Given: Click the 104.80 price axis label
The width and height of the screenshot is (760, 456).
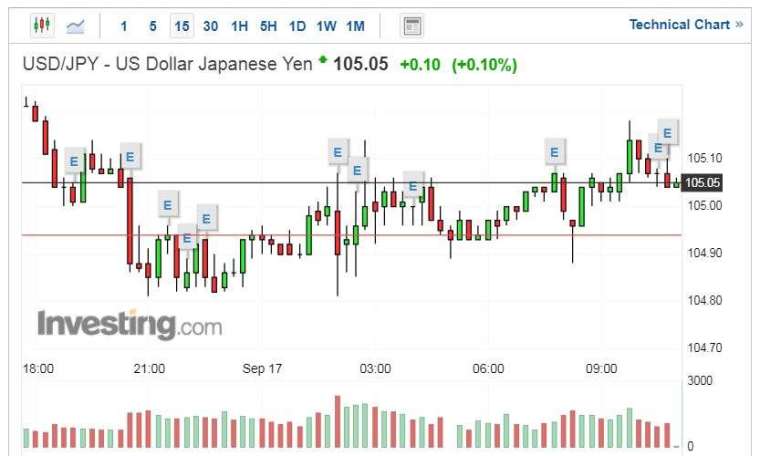Looking at the screenshot, I should click(704, 300).
